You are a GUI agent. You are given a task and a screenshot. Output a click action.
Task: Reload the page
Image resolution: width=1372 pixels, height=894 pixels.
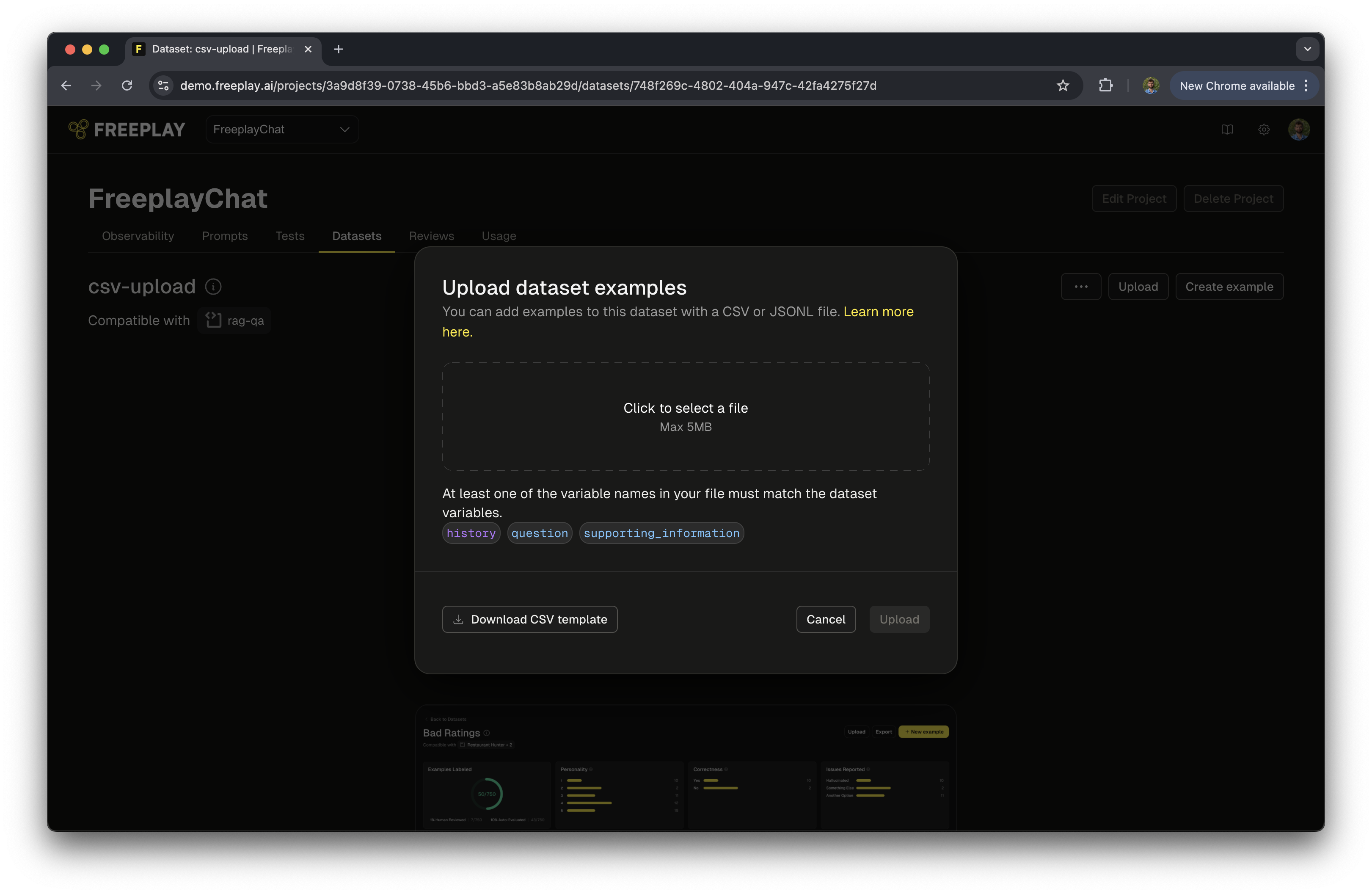tap(127, 86)
